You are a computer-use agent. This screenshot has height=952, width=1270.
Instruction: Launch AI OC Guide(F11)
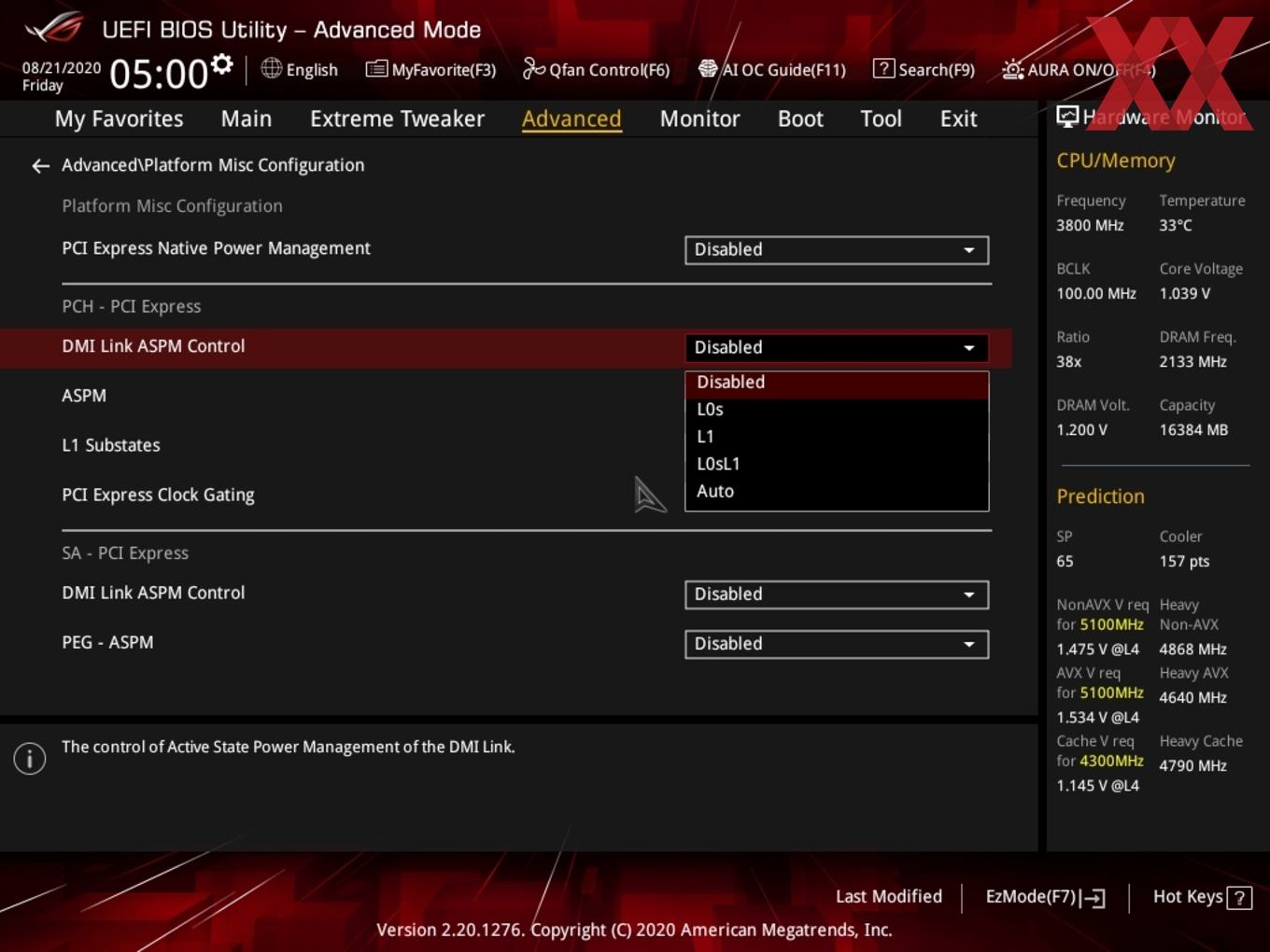coord(772,69)
